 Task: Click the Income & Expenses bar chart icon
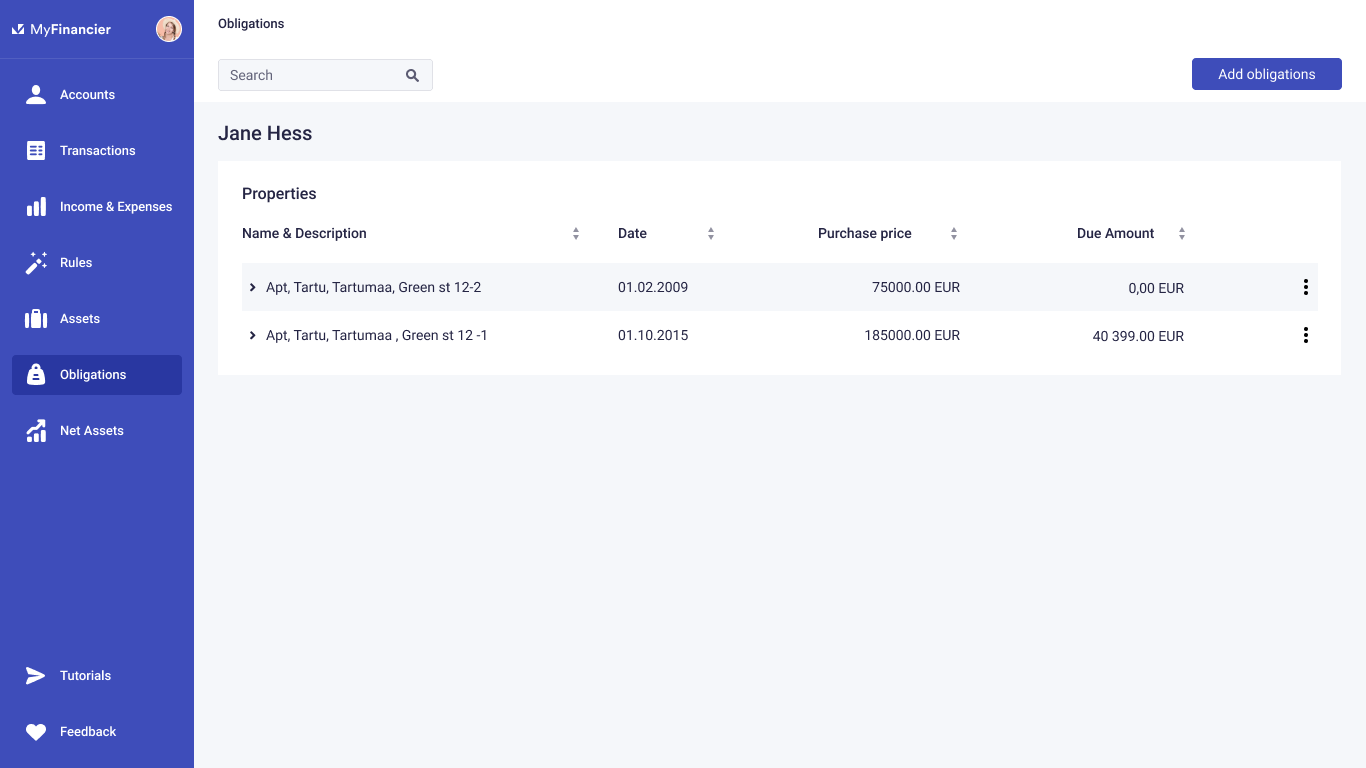36,207
